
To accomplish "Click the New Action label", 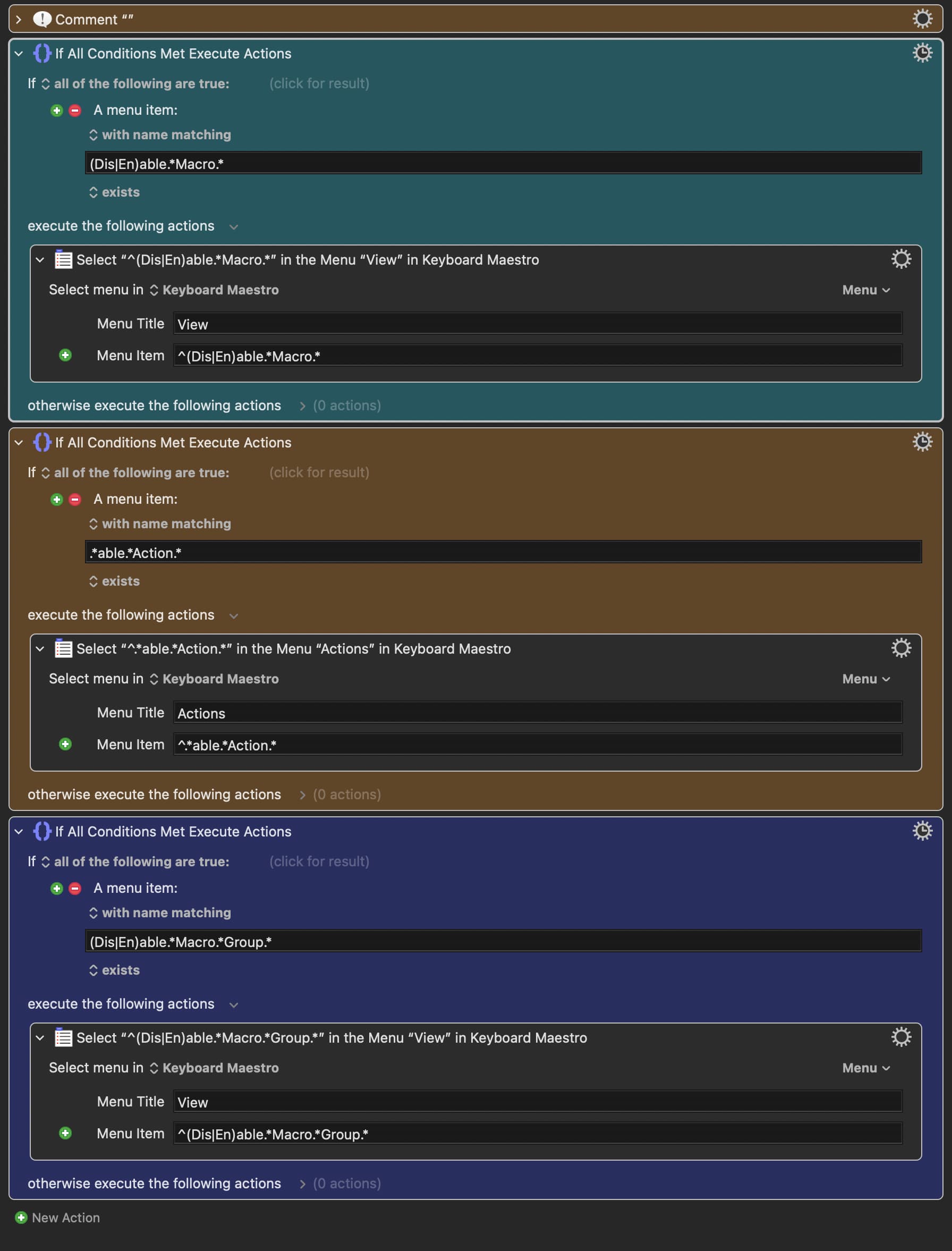I will click(66, 1217).
